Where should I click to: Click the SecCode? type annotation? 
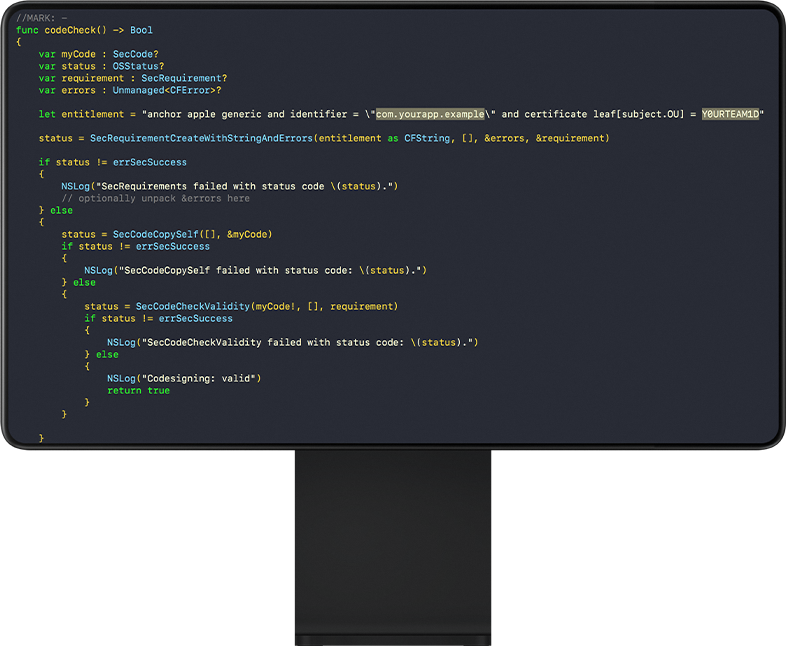tap(134, 54)
